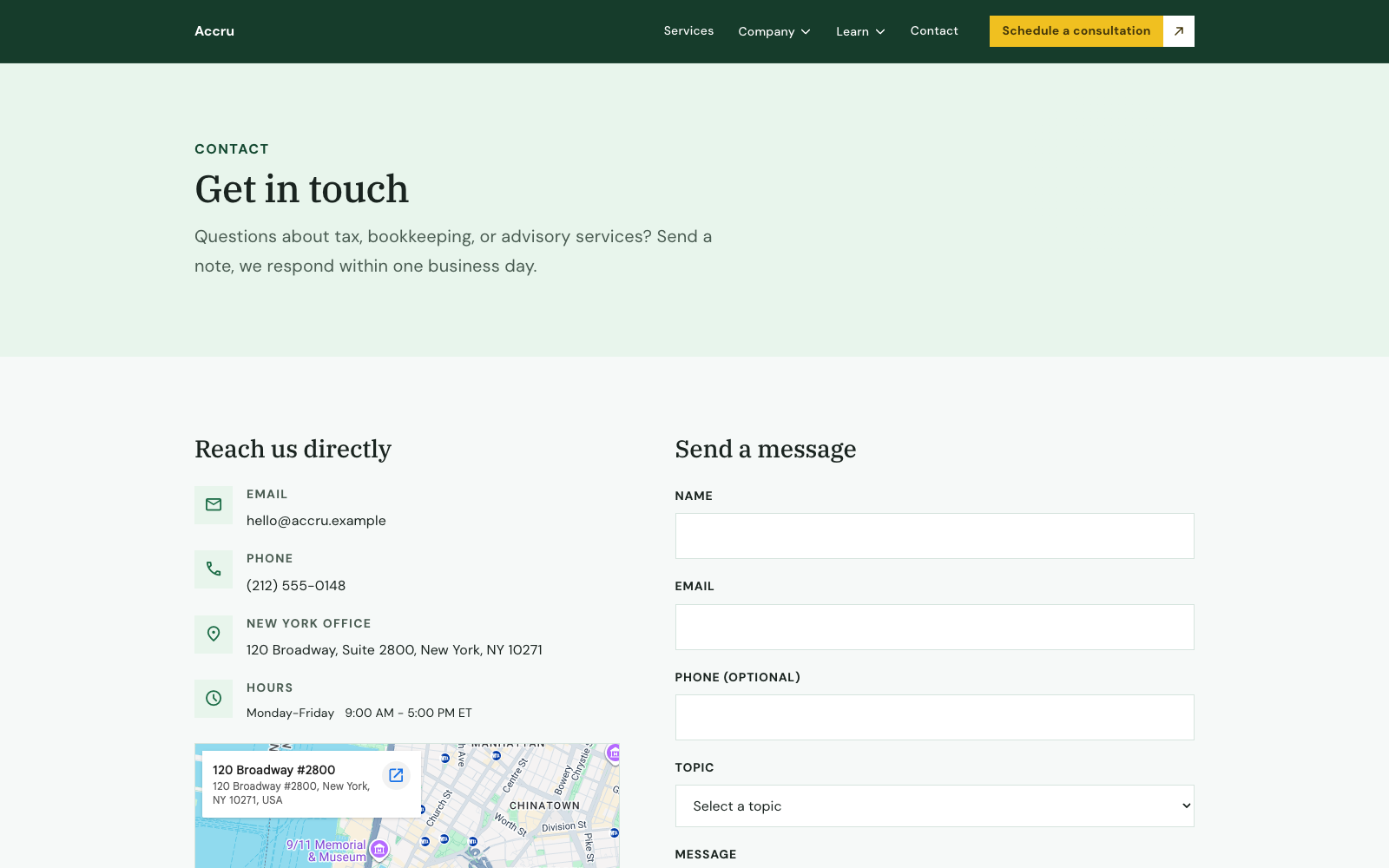Screen dimensions: 1389x868
Task: Expand the Company menu
Action: pos(774,31)
